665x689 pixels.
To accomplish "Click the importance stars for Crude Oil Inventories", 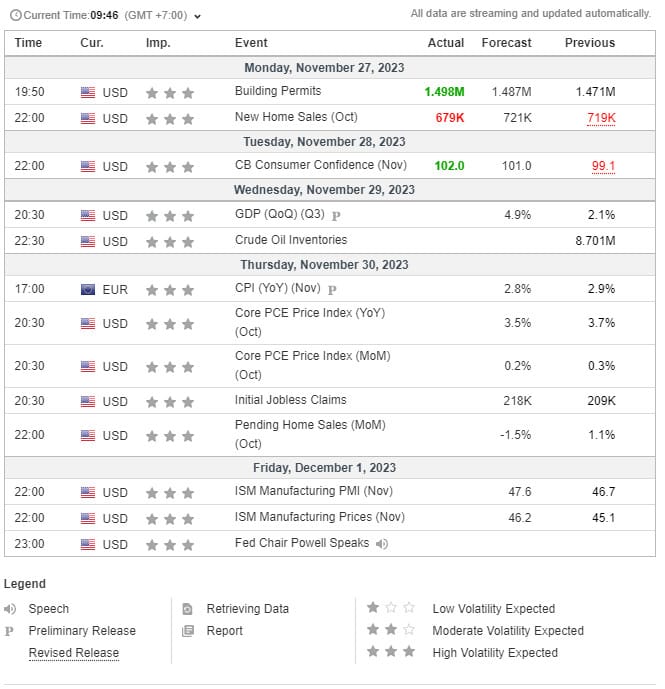I will click(x=169, y=241).
